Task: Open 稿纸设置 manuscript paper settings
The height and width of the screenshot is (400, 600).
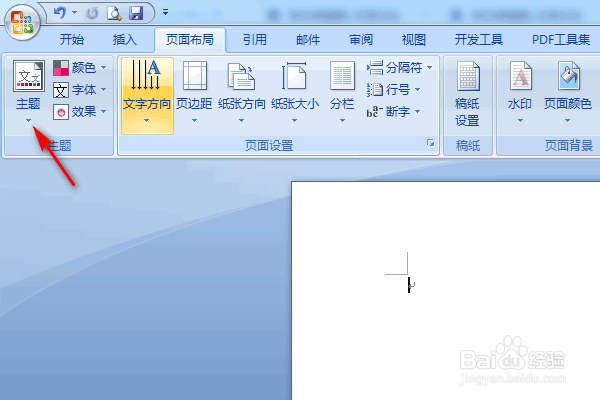Action: tap(468, 96)
